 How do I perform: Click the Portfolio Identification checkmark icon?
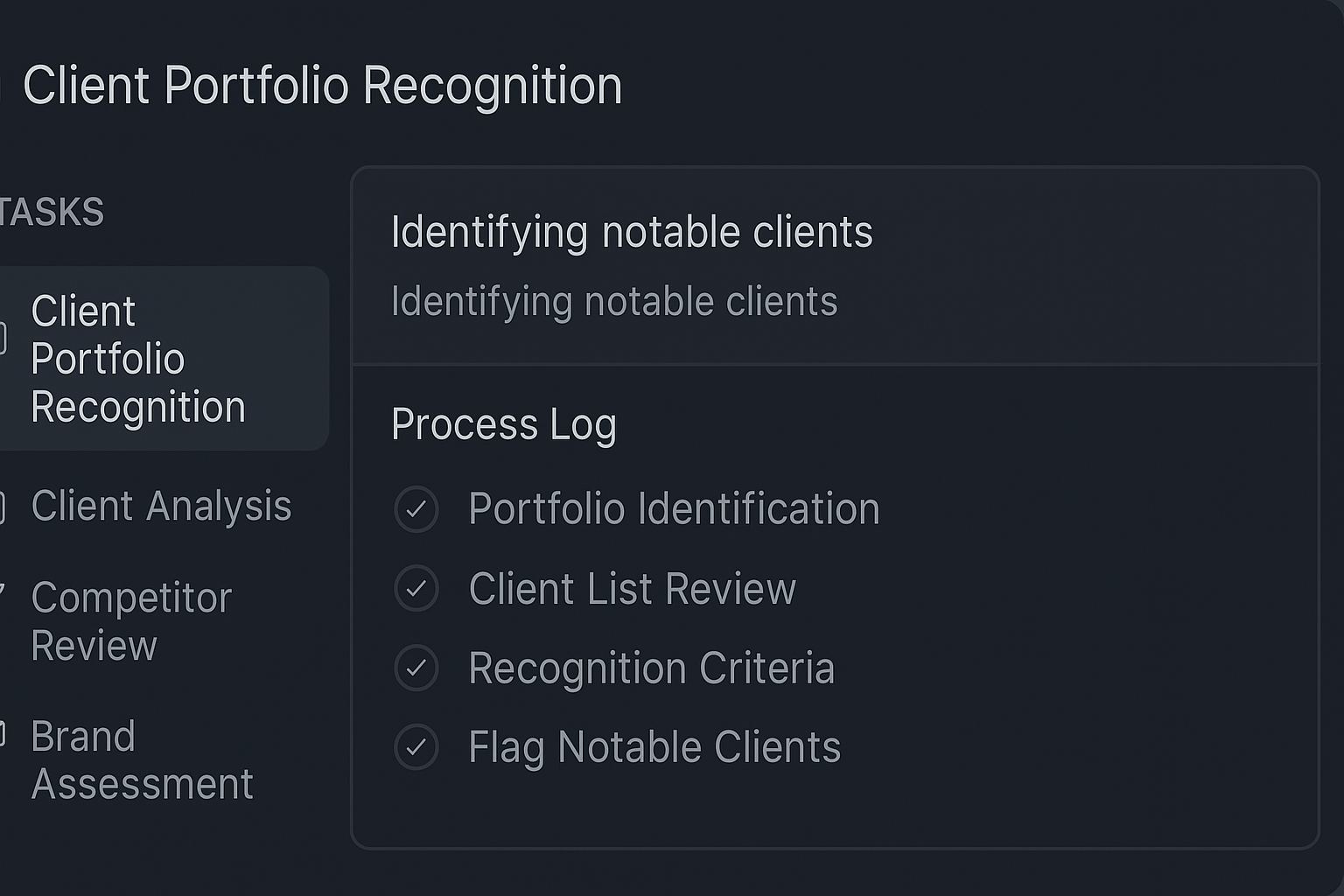[416, 509]
